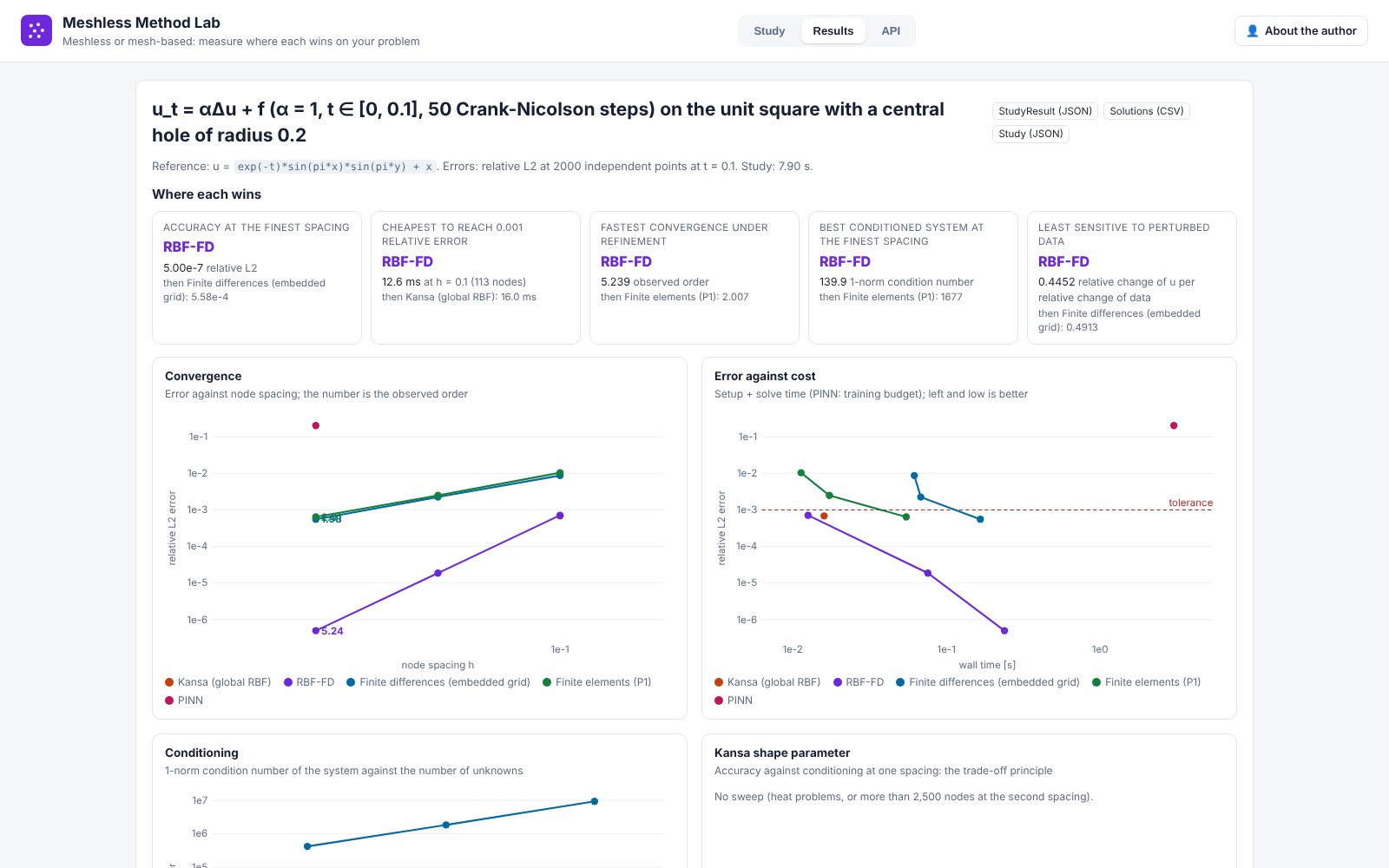Viewport: 1389px width, 868px height.
Task: Click the Where each wins heading
Action: [207, 194]
